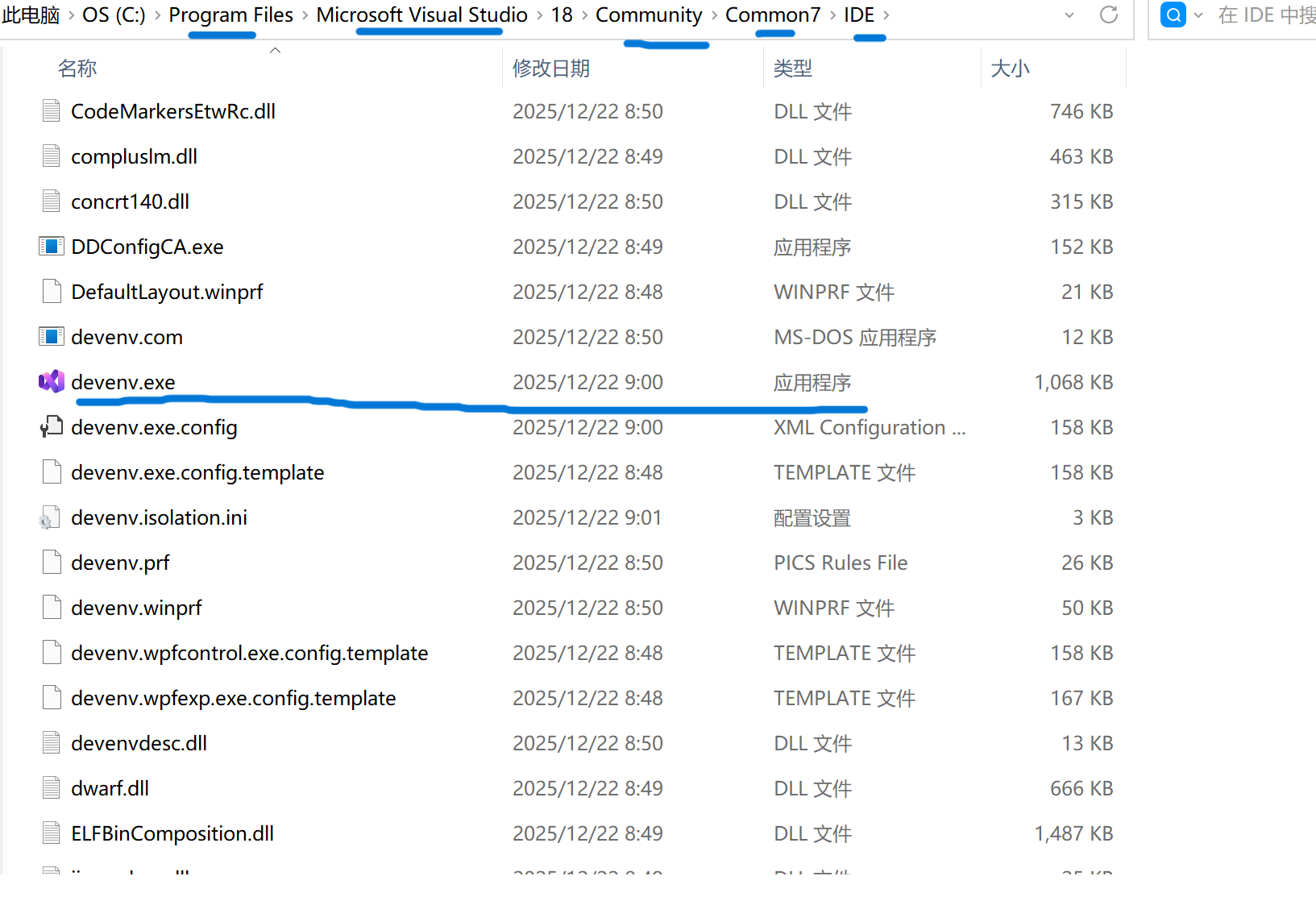
Task: Click the 1,068 KB size value
Action: pos(1073,382)
